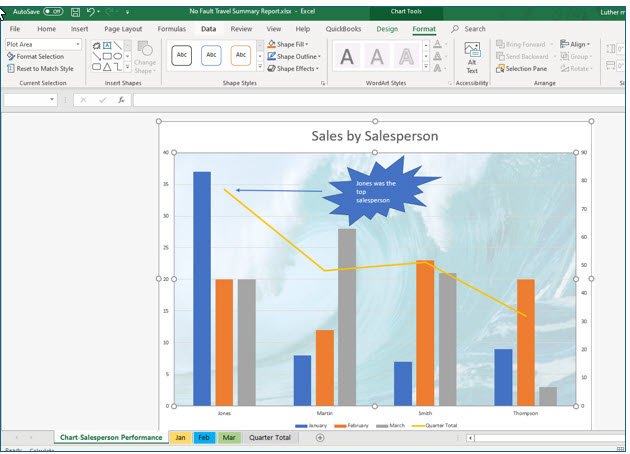Apply the dark filled WordArt A style
The height and width of the screenshot is (454, 630).
point(347,57)
